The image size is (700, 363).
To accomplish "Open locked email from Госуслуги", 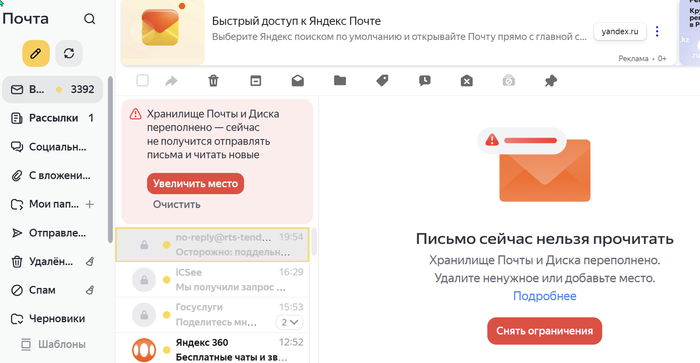I will 212,315.
